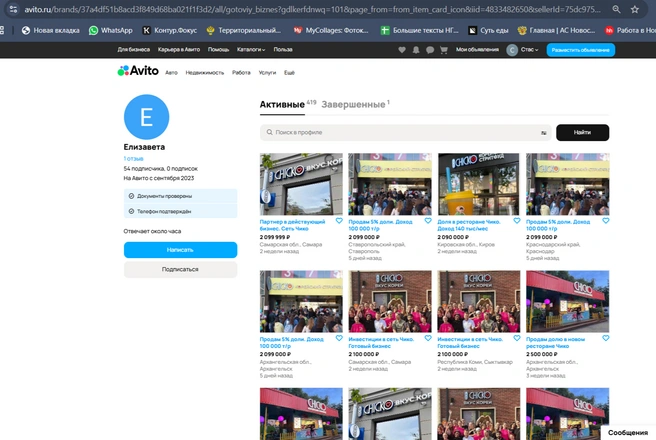
Task: Bookmark page with star icon
Action: pyautogui.click(x=635, y=9)
